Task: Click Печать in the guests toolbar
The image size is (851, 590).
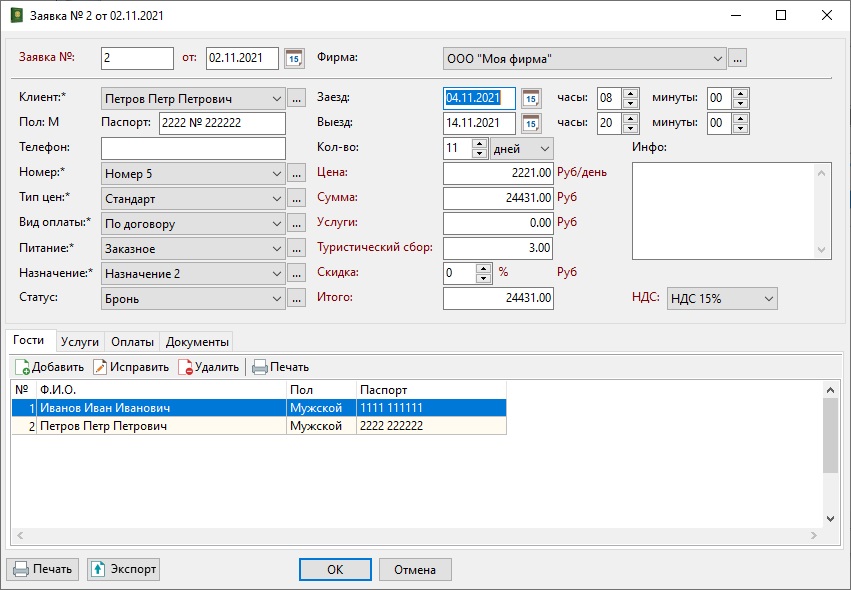Action: pos(280,367)
